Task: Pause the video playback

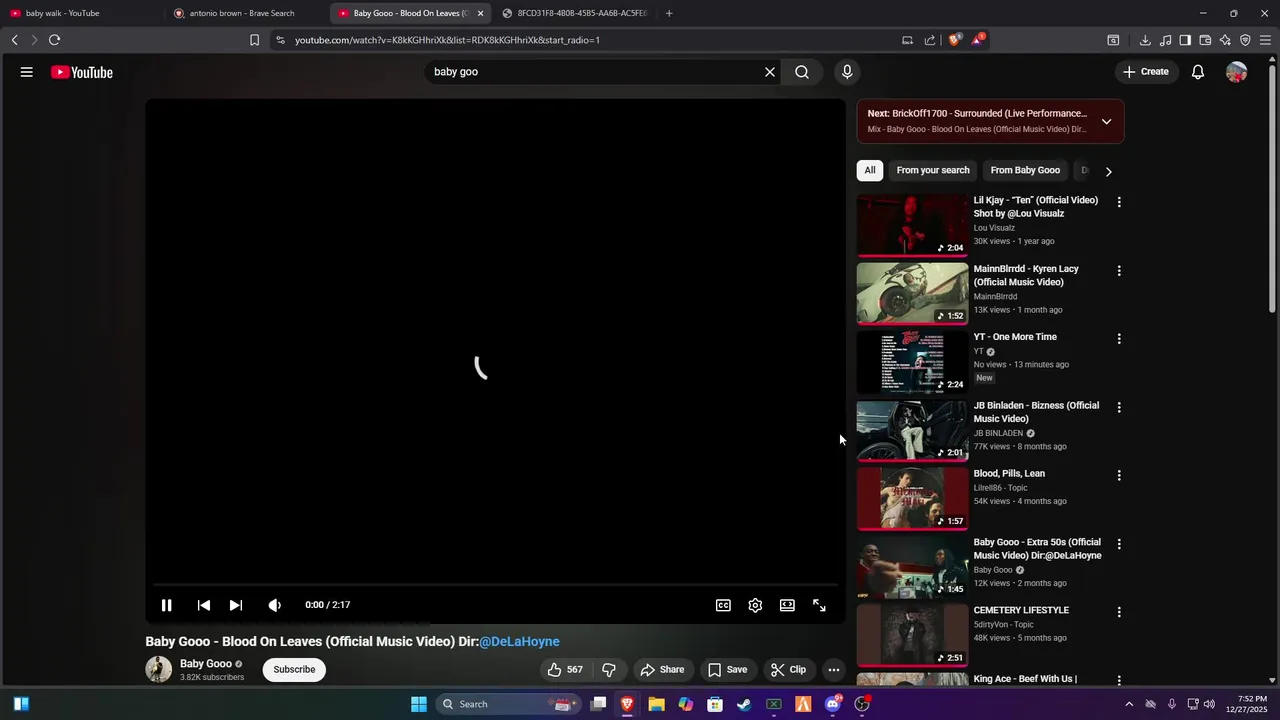Action: point(167,605)
